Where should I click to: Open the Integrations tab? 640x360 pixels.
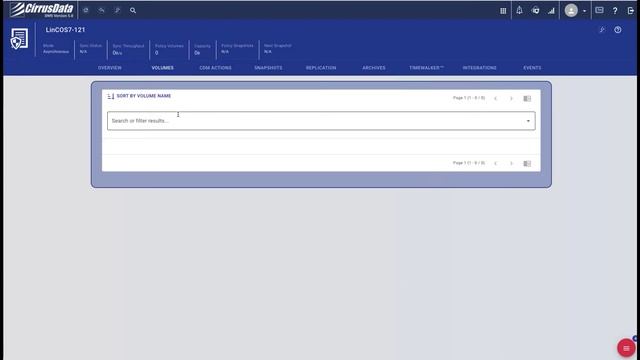click(x=480, y=68)
